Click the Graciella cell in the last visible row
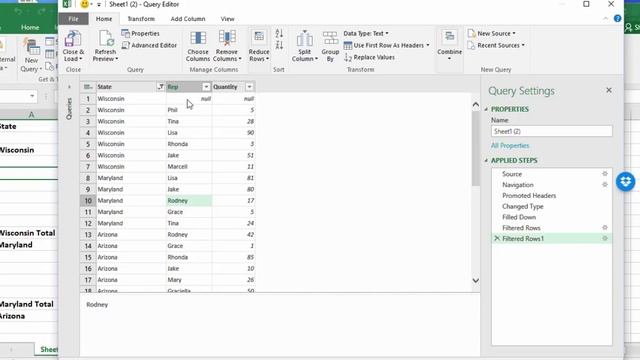 [189, 290]
